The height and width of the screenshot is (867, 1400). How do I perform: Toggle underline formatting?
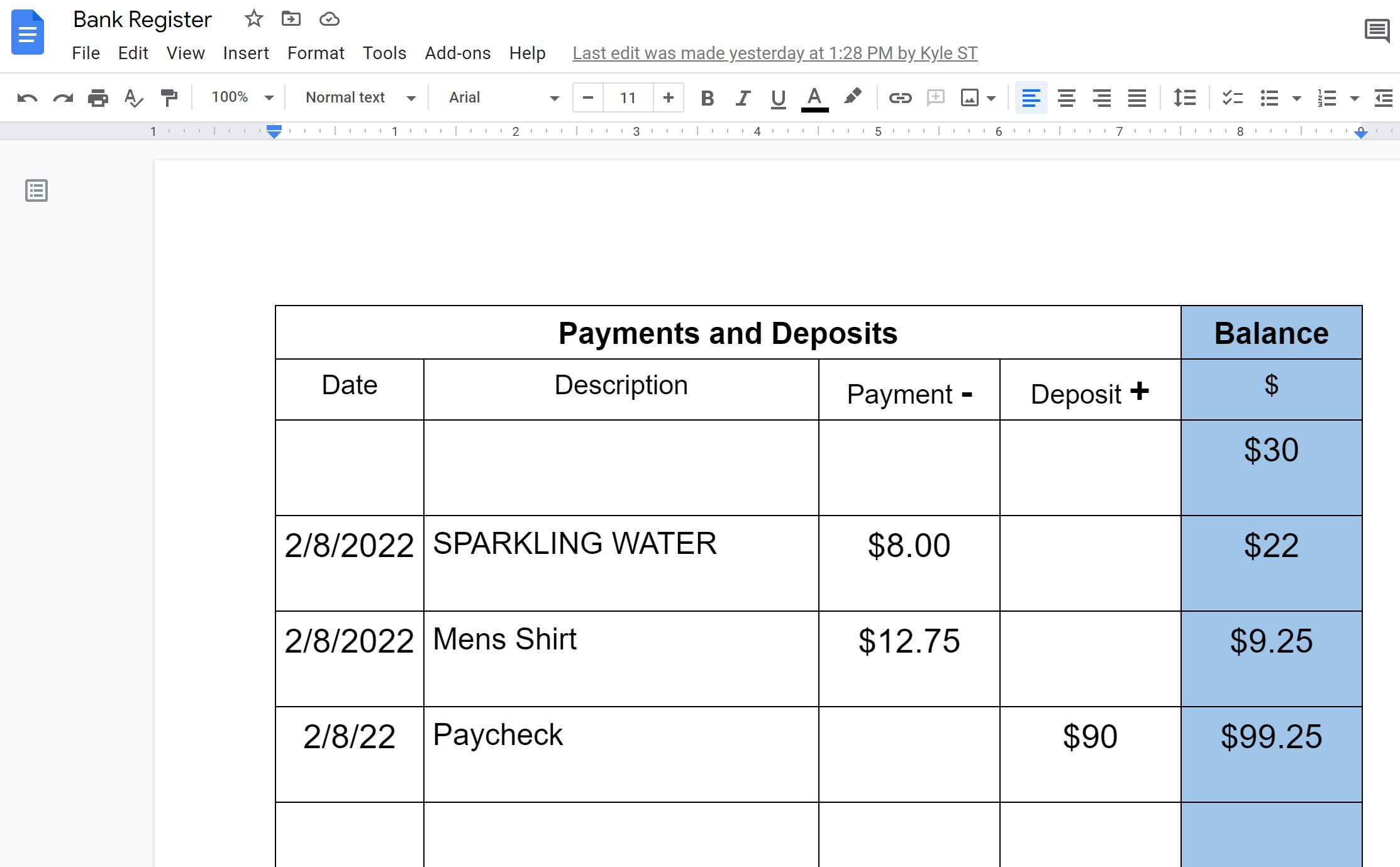pos(778,97)
